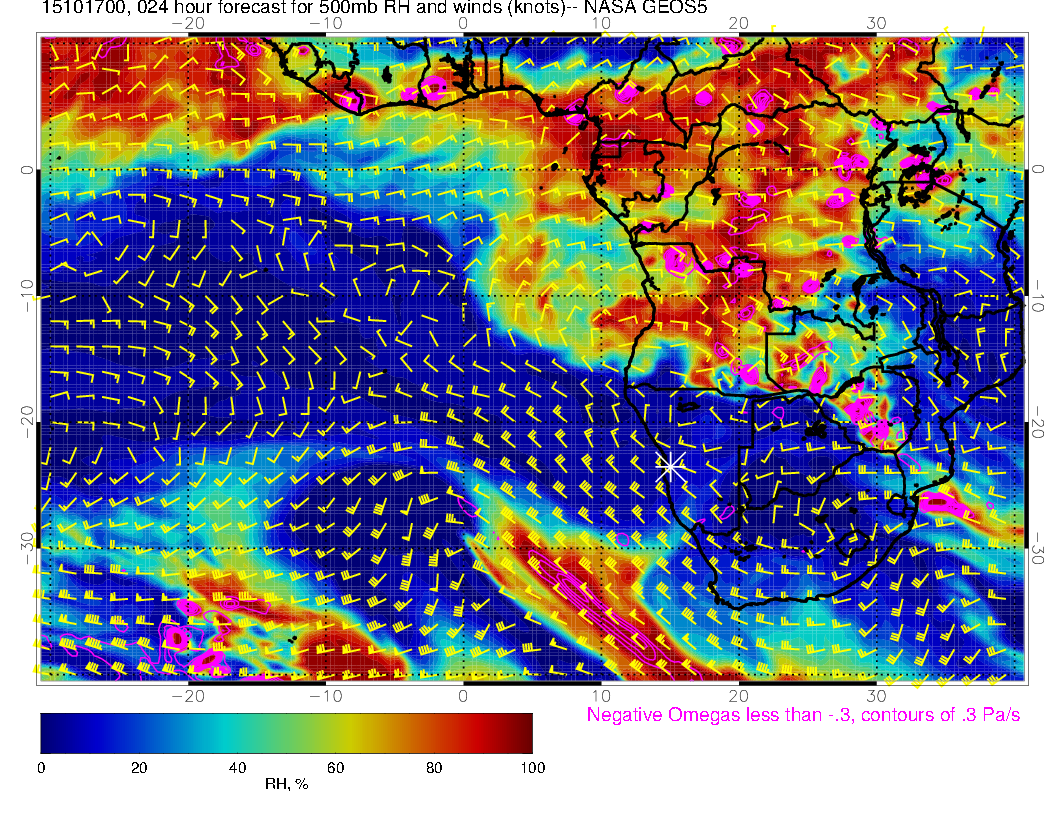Click the left latitude axis label '-10'
1056x816 pixels.
(26, 296)
